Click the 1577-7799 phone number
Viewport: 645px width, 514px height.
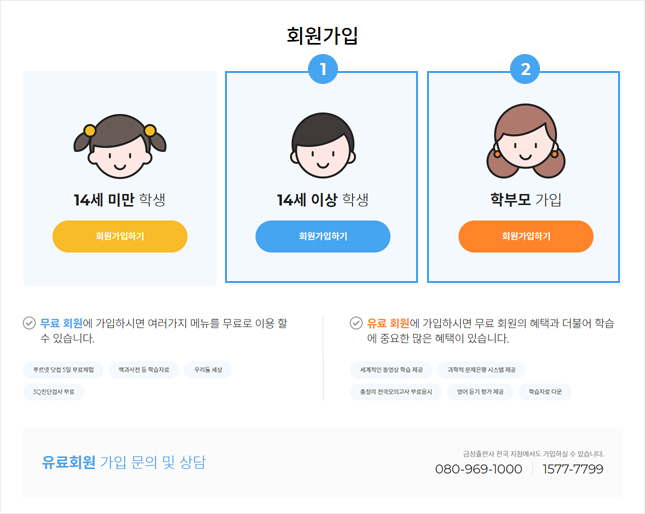(x=573, y=469)
